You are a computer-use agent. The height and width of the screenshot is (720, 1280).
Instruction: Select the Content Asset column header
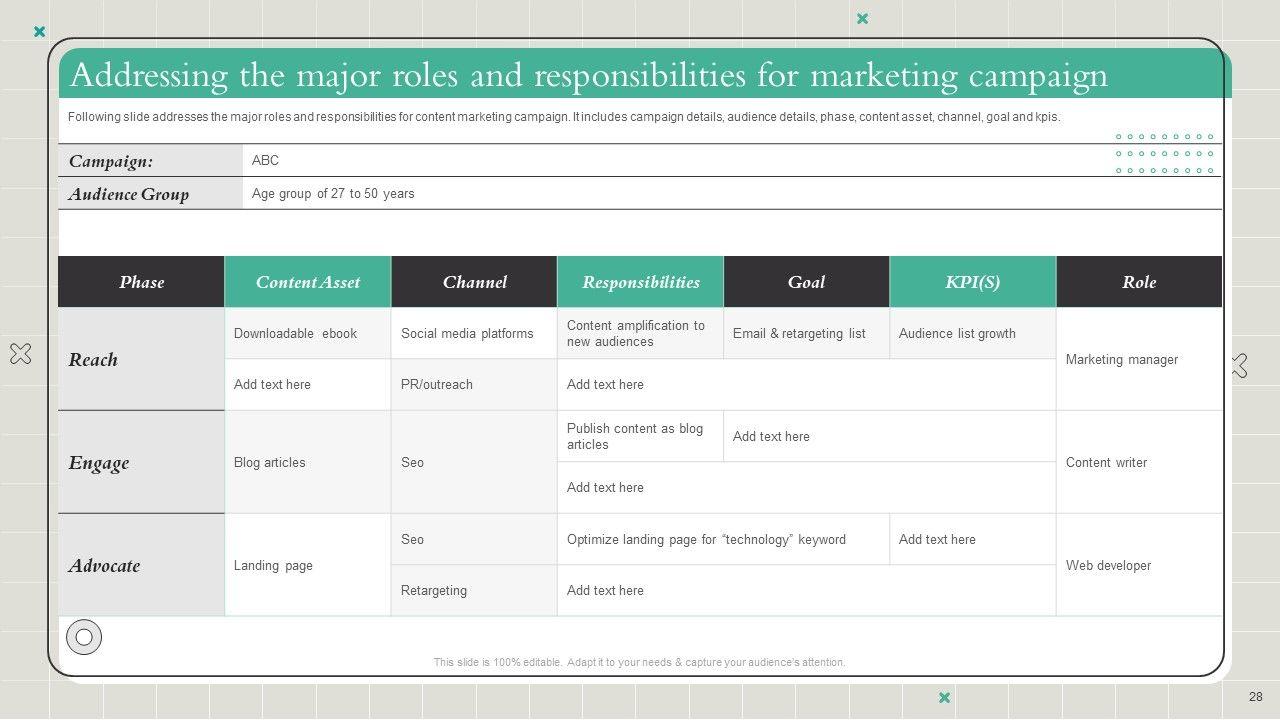pos(308,282)
